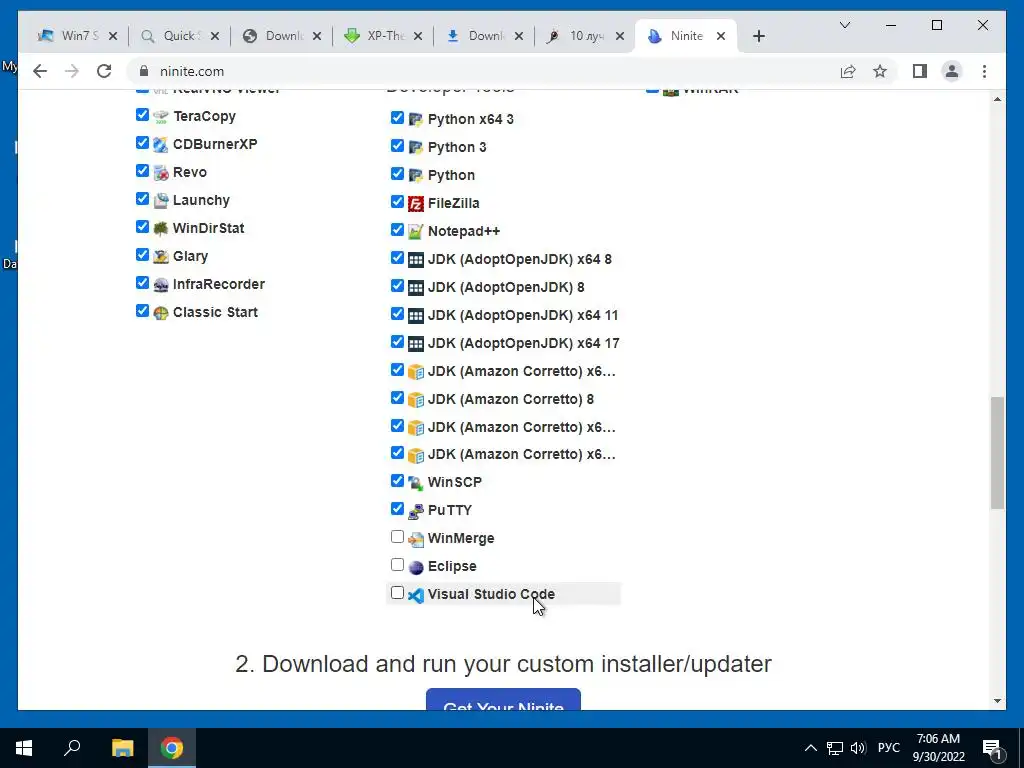Open the Chrome profile avatar

click(952, 71)
